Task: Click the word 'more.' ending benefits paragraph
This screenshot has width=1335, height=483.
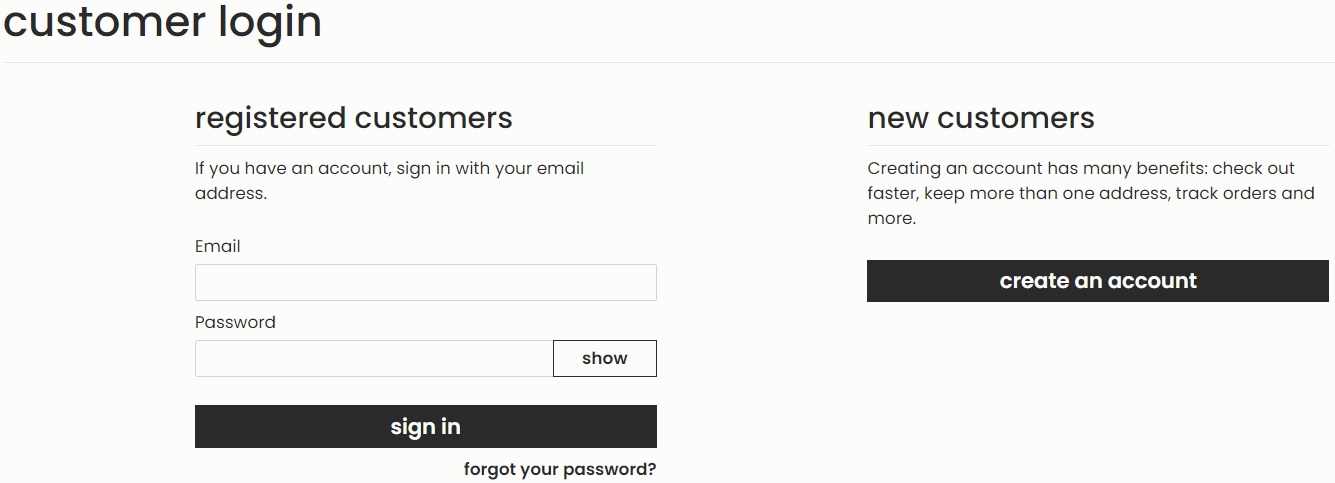Action: pos(891,218)
